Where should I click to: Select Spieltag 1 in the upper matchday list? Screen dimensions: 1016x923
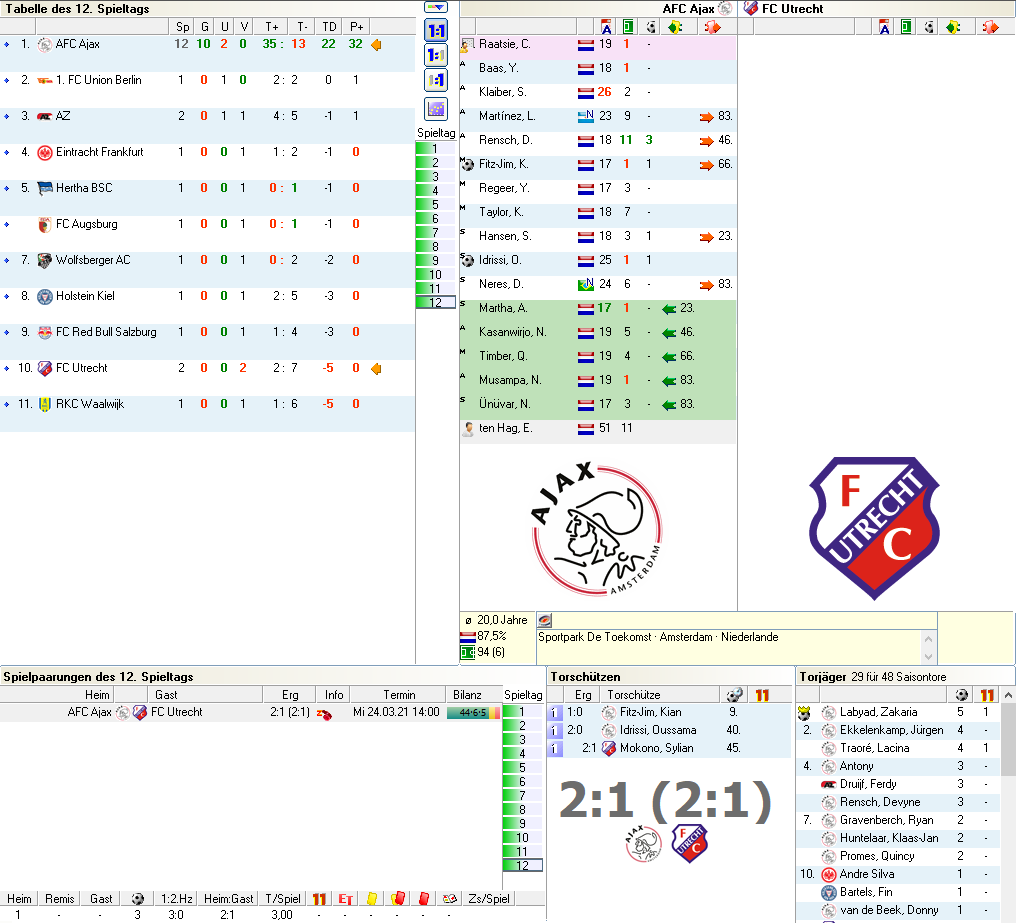(435, 148)
